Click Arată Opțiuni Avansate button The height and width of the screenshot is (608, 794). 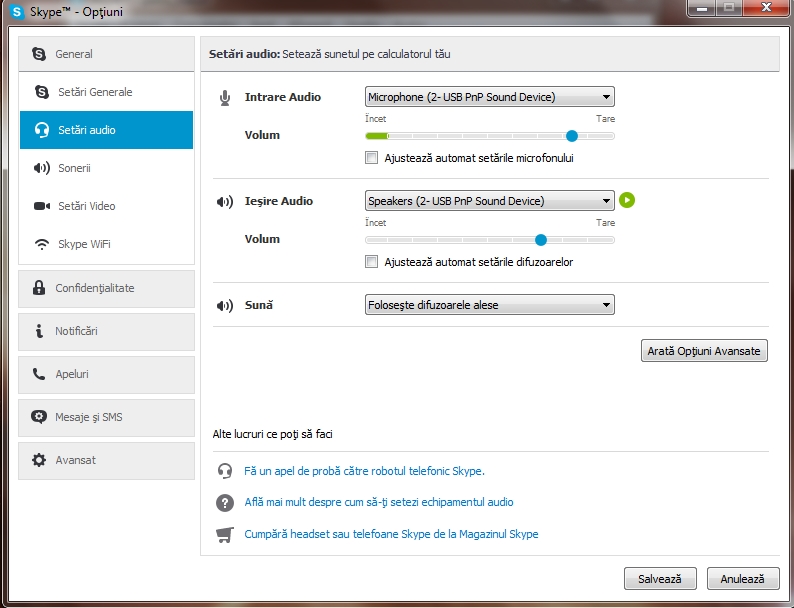click(x=704, y=351)
